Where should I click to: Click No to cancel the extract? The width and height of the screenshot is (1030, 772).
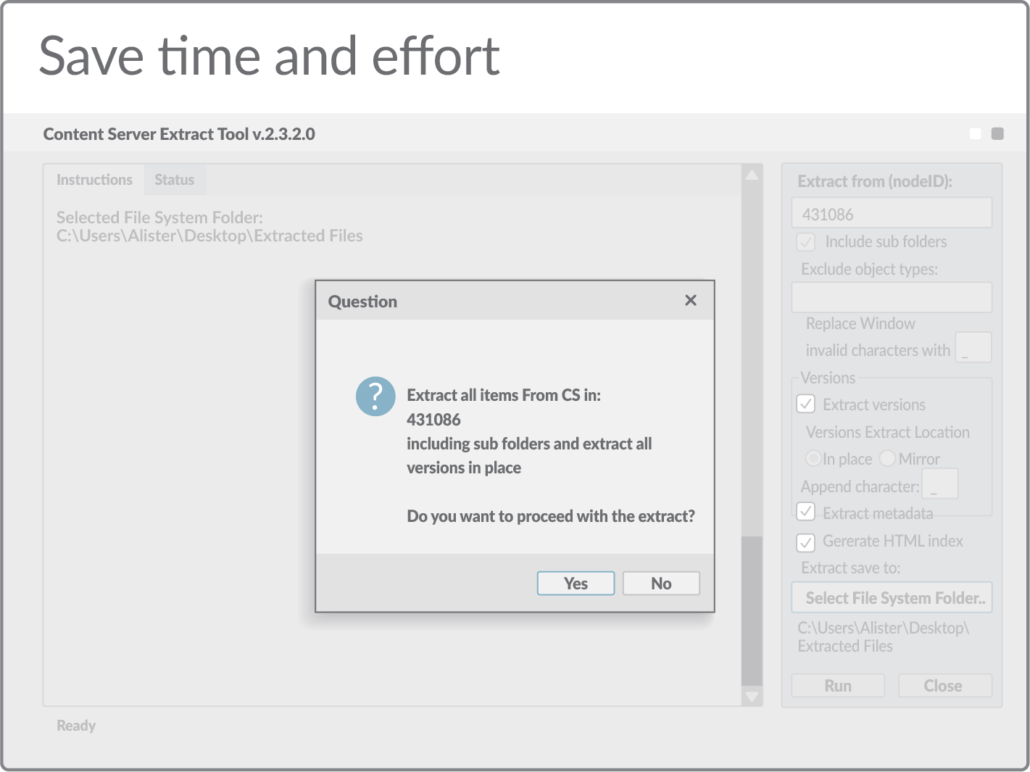click(x=660, y=583)
